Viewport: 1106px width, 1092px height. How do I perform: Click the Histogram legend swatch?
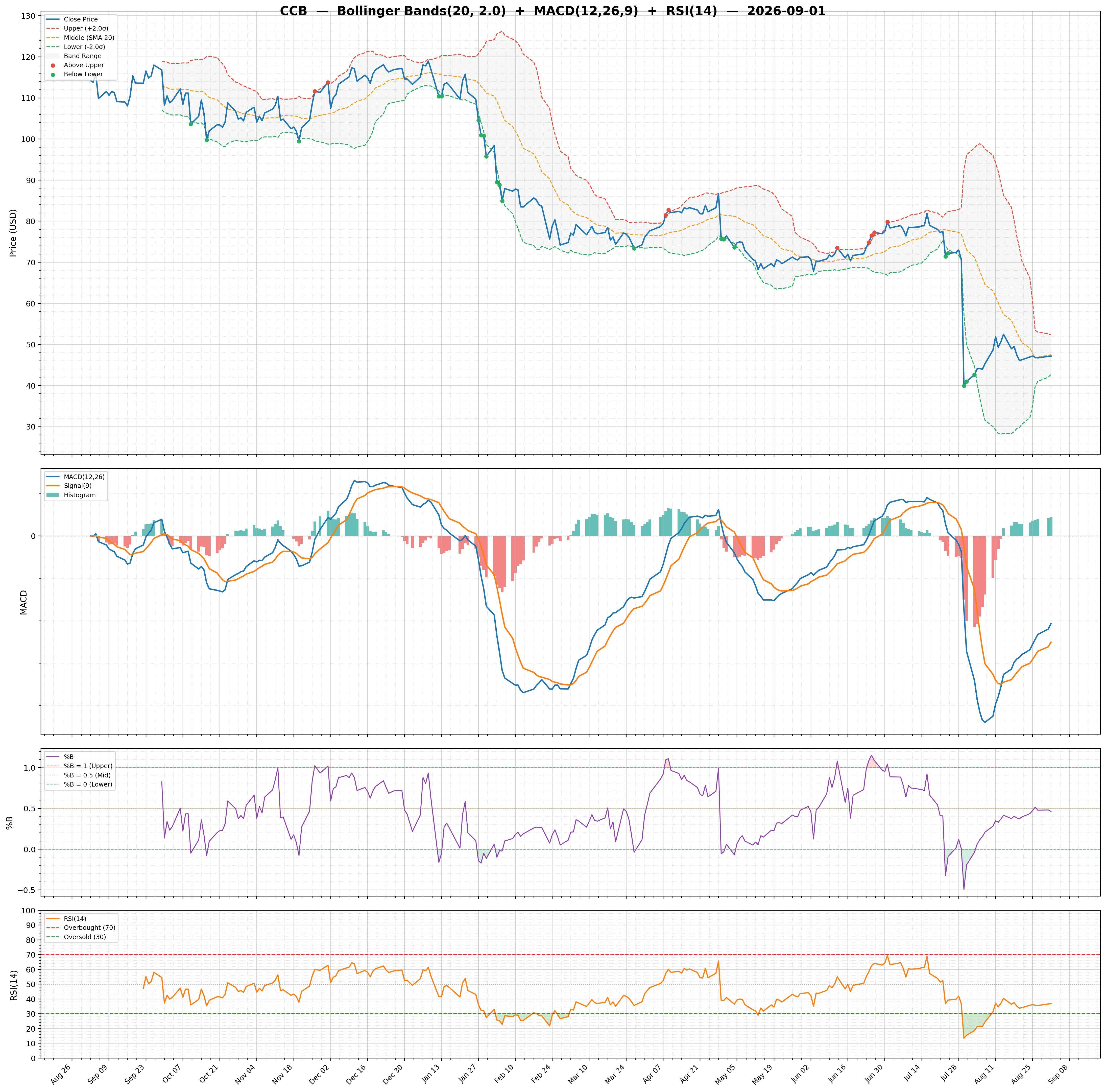click(53, 495)
